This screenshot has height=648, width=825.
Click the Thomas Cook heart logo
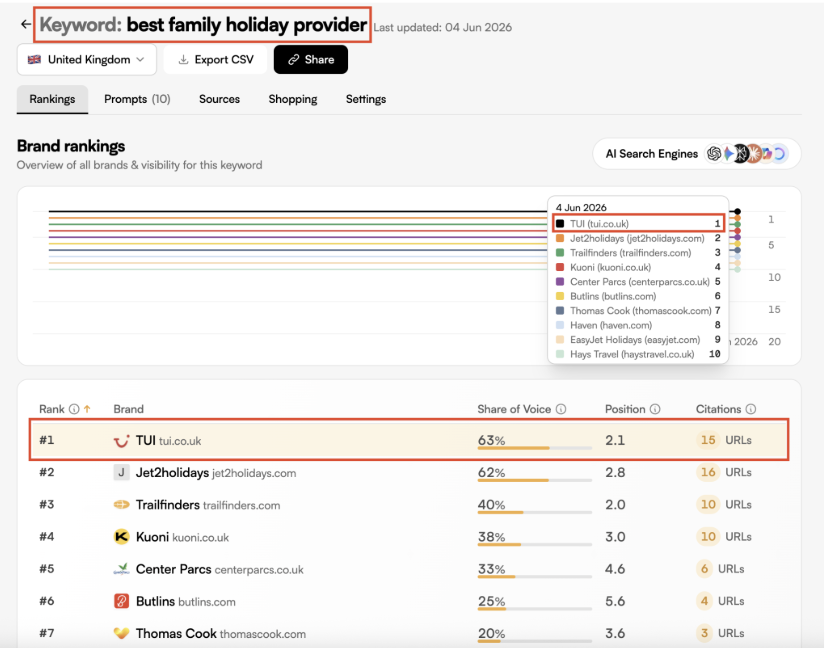pyautogui.click(x=122, y=633)
